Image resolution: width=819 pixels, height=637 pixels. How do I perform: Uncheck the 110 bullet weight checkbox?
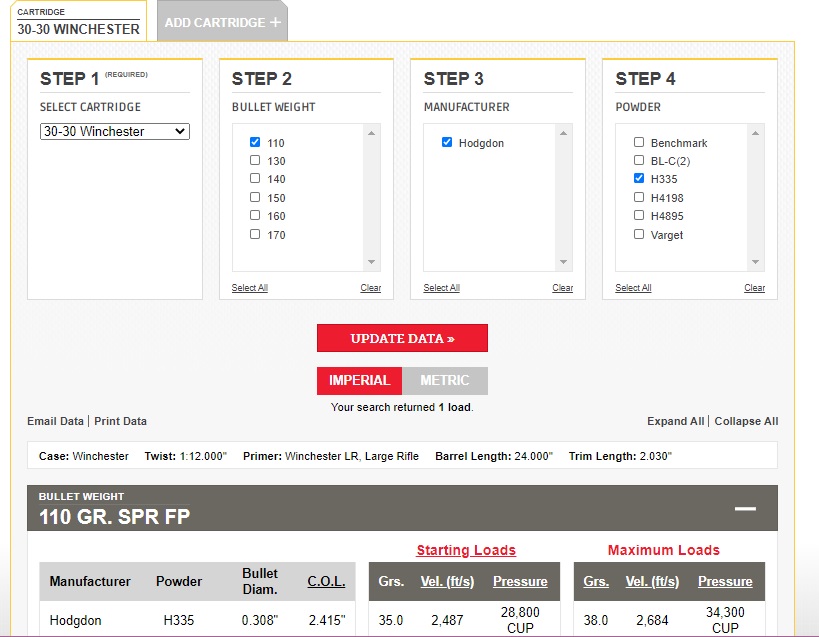click(255, 142)
